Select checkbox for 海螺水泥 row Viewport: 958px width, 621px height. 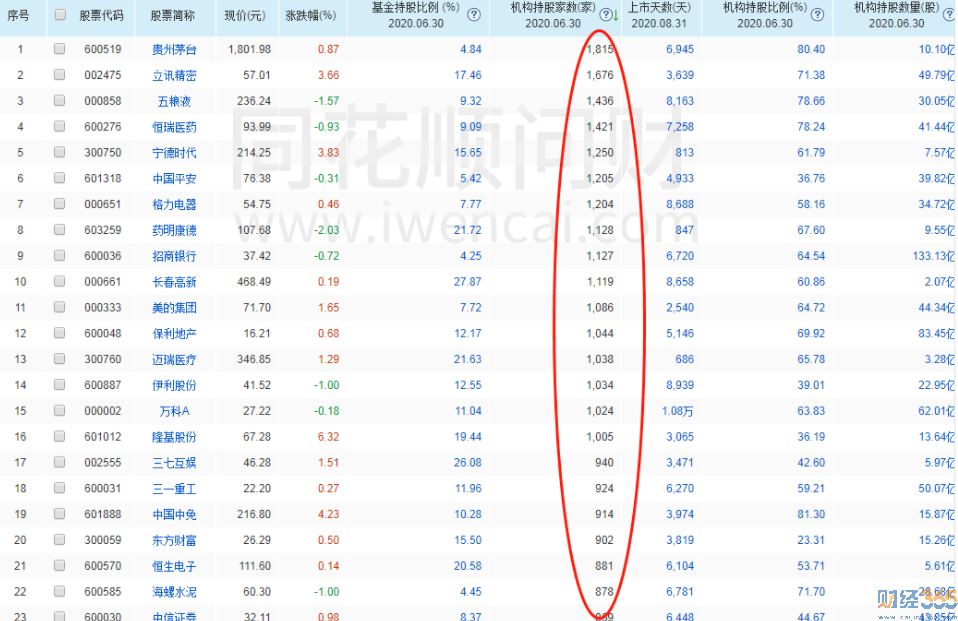click(x=59, y=591)
